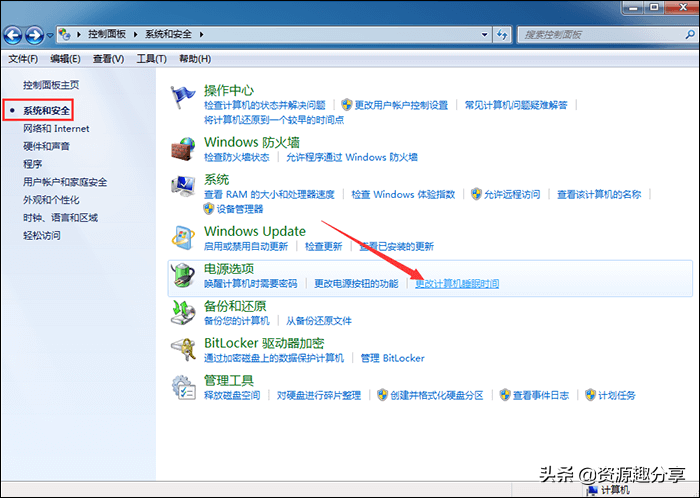Click 更改电源按钮的功能 link
The height and width of the screenshot is (498, 700).
(356, 284)
